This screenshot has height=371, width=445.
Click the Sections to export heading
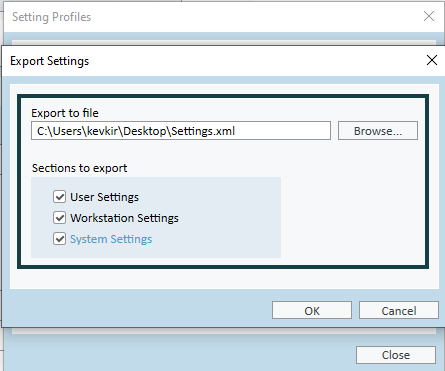tap(79, 168)
